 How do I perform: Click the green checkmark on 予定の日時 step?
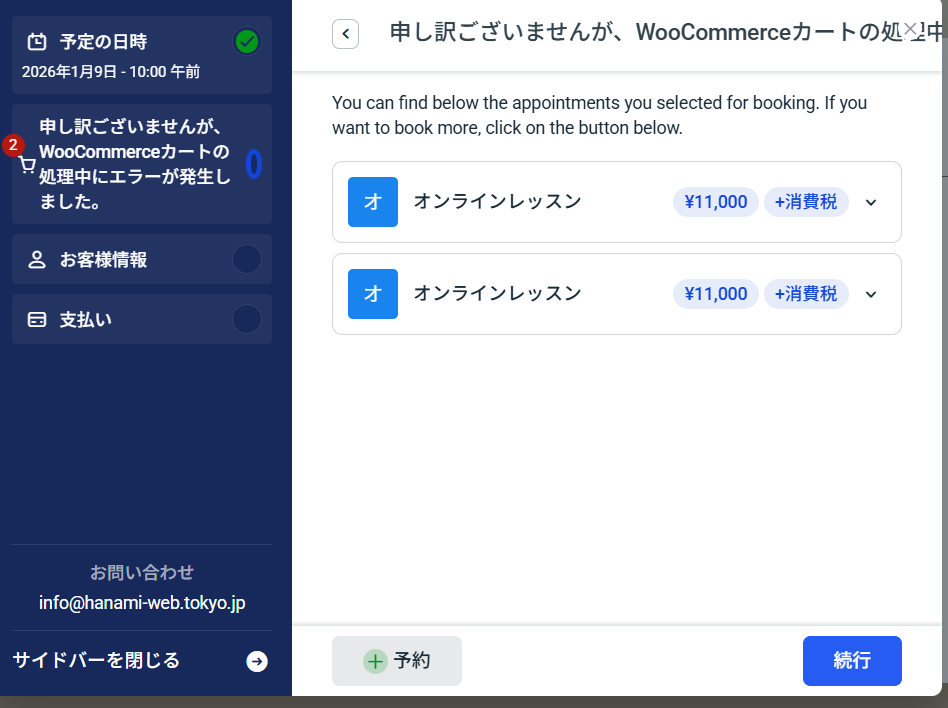pos(247,42)
